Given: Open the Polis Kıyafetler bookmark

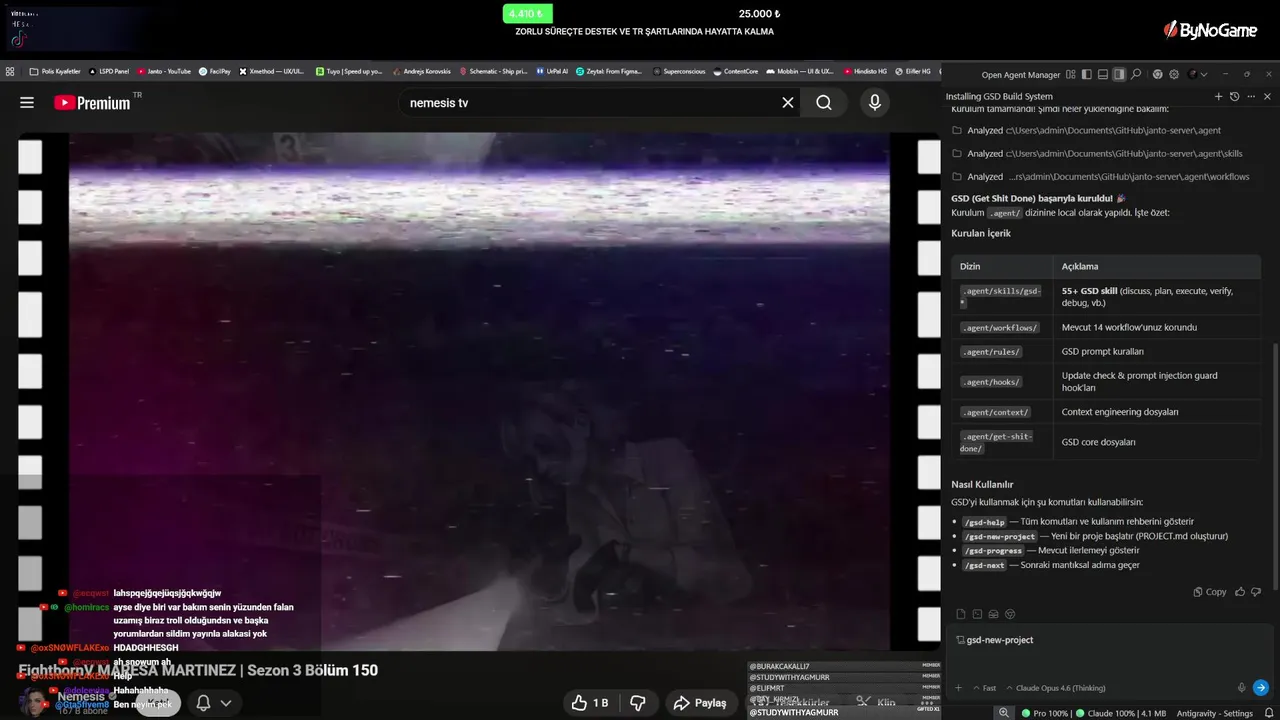Looking at the screenshot, I should (x=55, y=72).
